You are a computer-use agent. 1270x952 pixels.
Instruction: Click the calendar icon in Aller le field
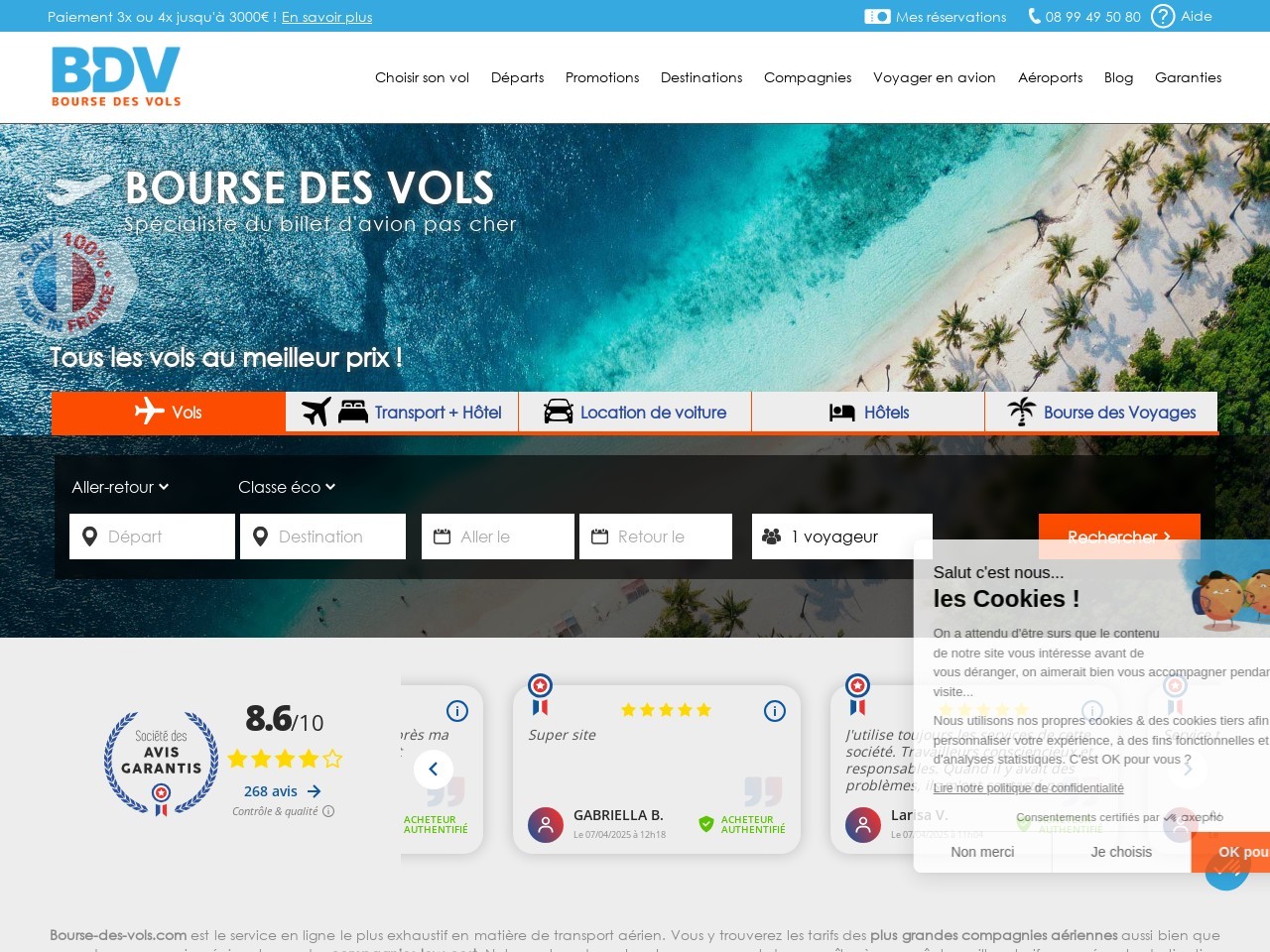pyautogui.click(x=443, y=536)
